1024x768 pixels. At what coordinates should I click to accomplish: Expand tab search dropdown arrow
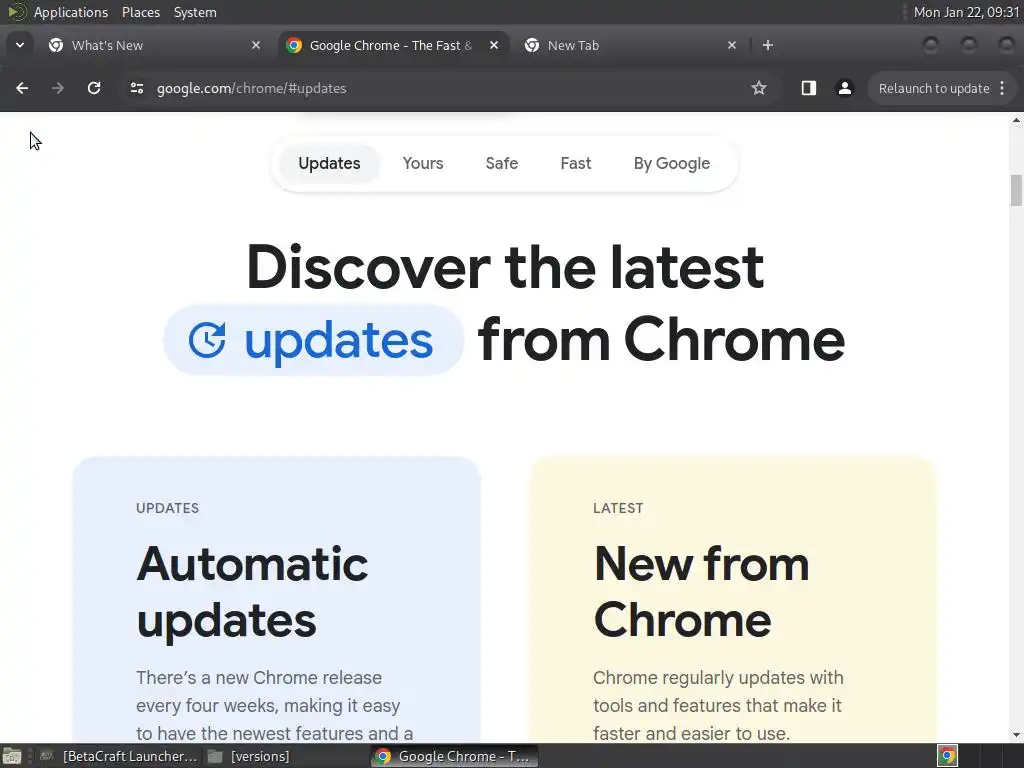[20, 45]
